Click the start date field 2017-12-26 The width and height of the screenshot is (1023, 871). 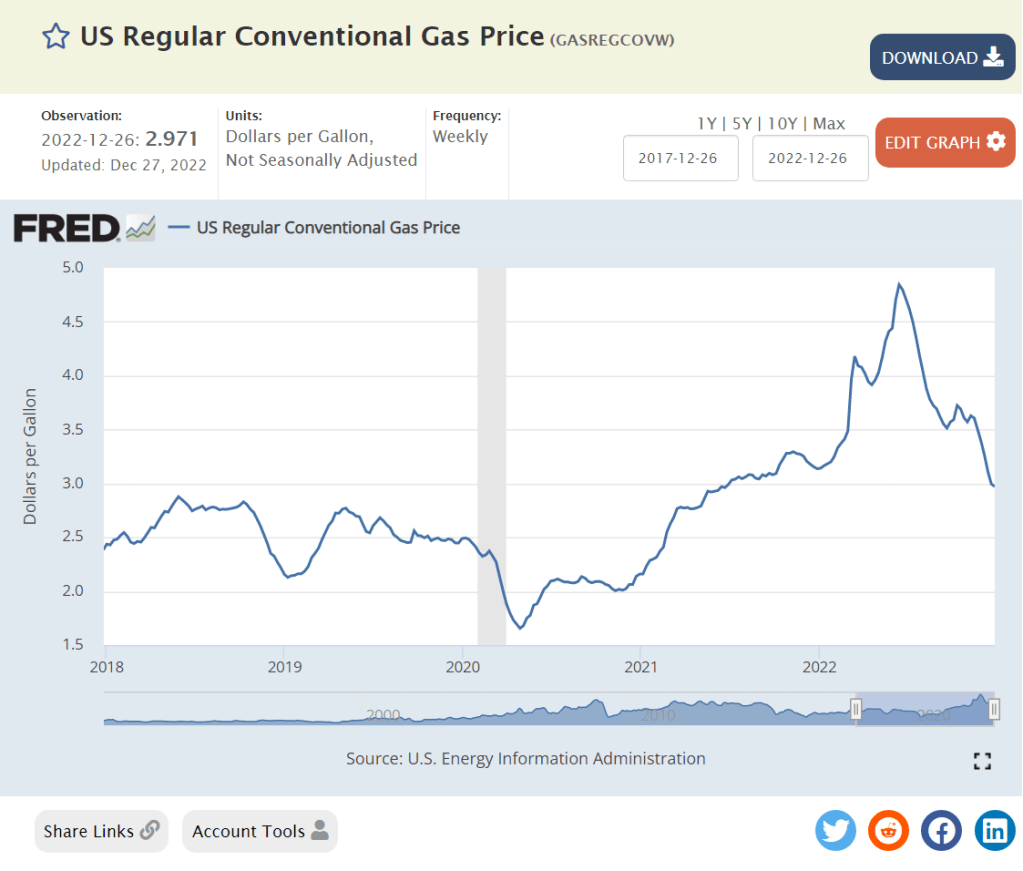pos(680,158)
